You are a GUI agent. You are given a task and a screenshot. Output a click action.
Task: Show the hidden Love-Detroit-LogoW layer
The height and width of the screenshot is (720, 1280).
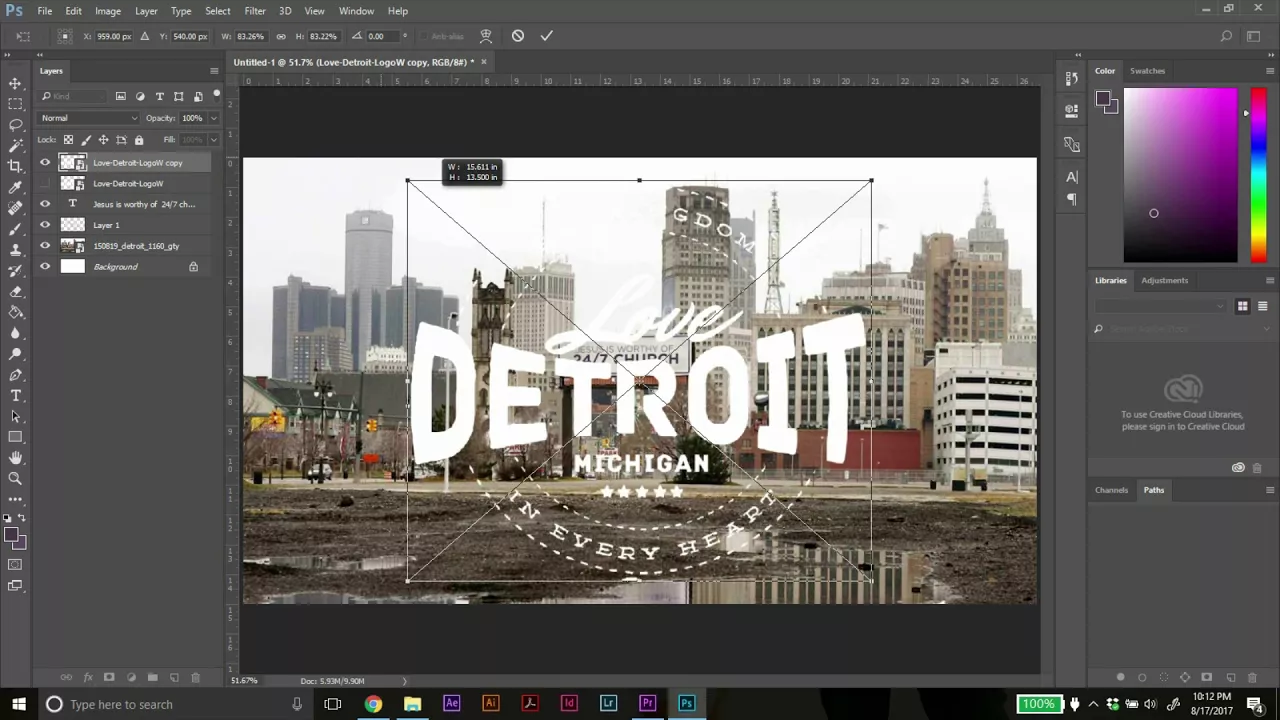pos(44,184)
